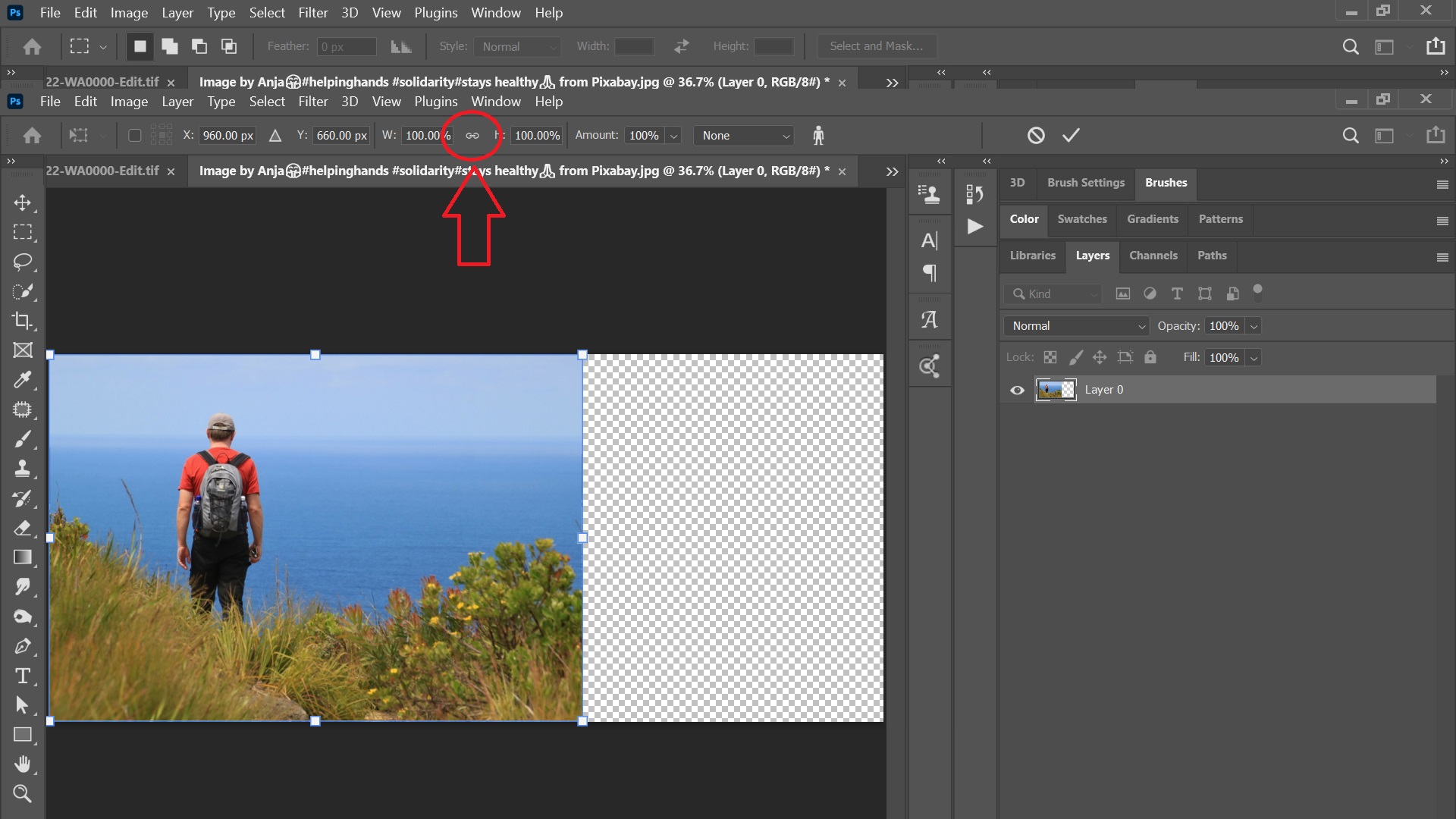Toggle proportional scaling link icon
The image size is (1456, 819).
click(x=472, y=134)
